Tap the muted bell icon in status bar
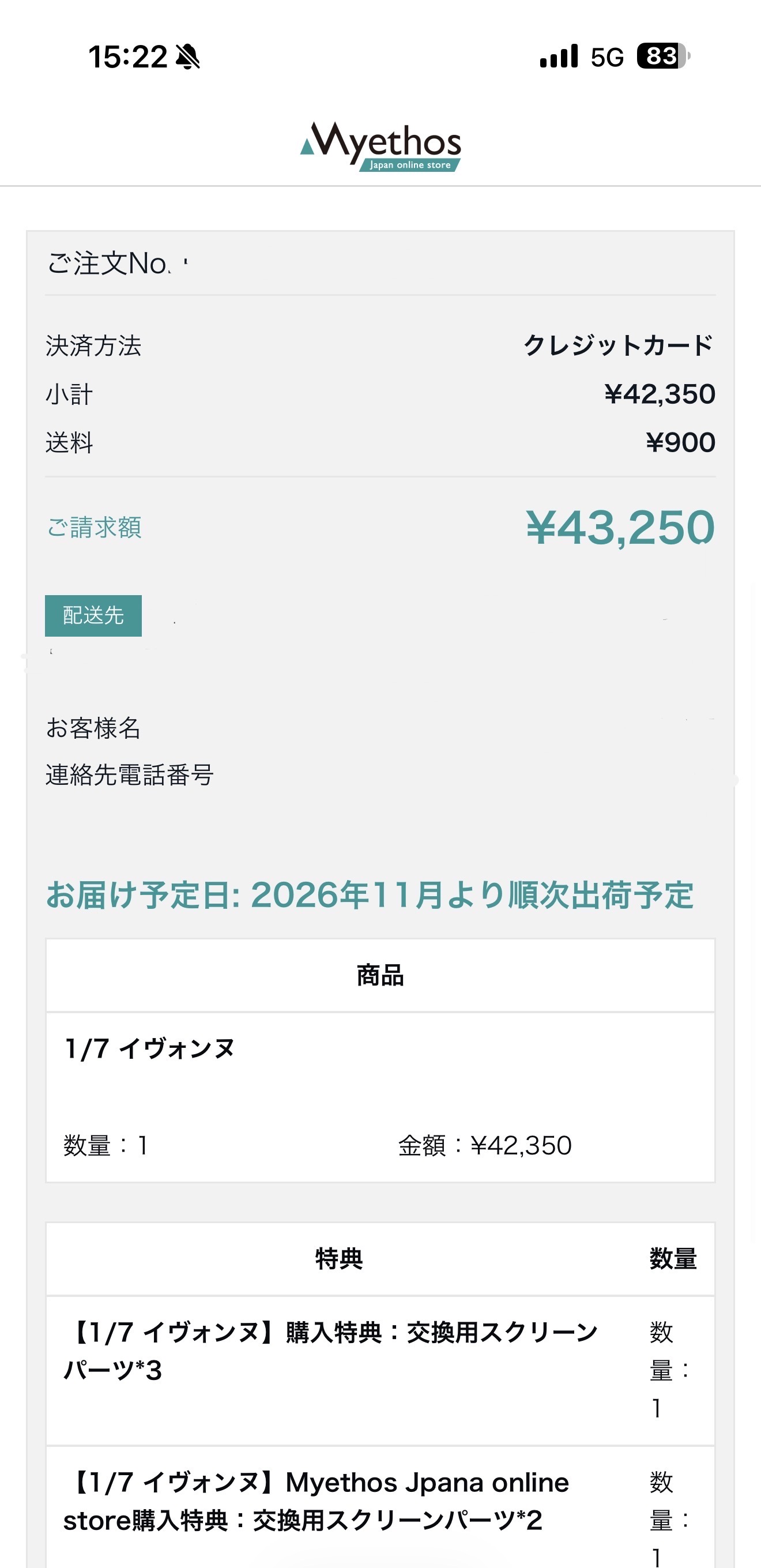761x1568 pixels. pyautogui.click(x=187, y=57)
